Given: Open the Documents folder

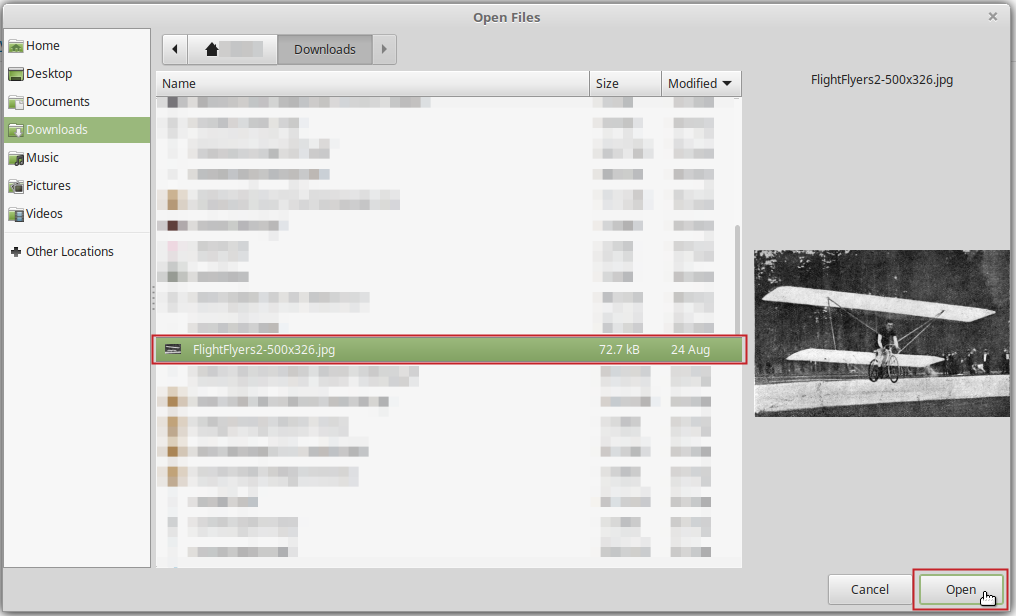Looking at the screenshot, I should pos(55,101).
